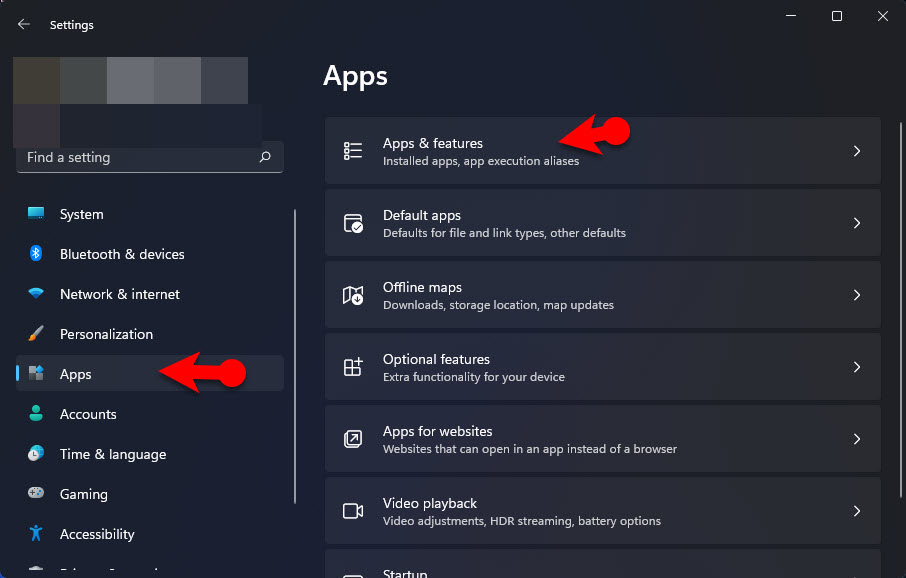Click the sidebar vertical scrollbar
This screenshot has height=578, width=906.
coord(295,356)
